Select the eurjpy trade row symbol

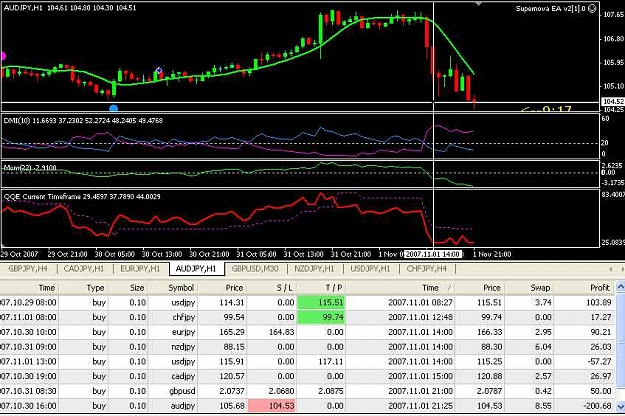pyautogui.click(x=183, y=332)
